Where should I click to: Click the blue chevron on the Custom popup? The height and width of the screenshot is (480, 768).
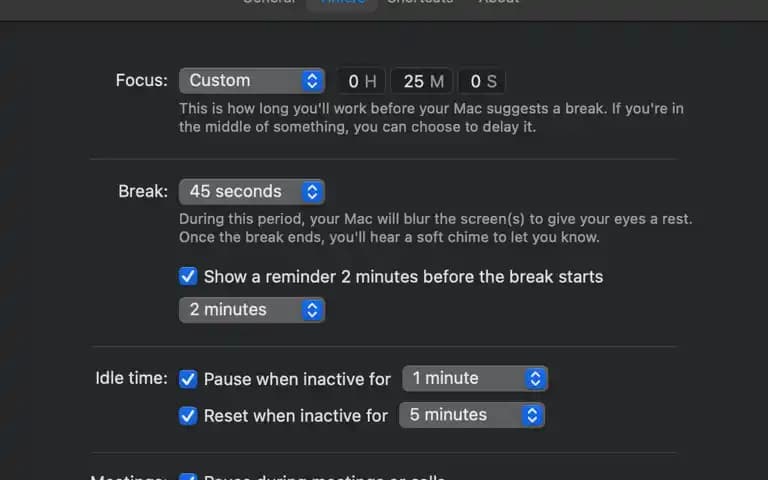coord(312,81)
